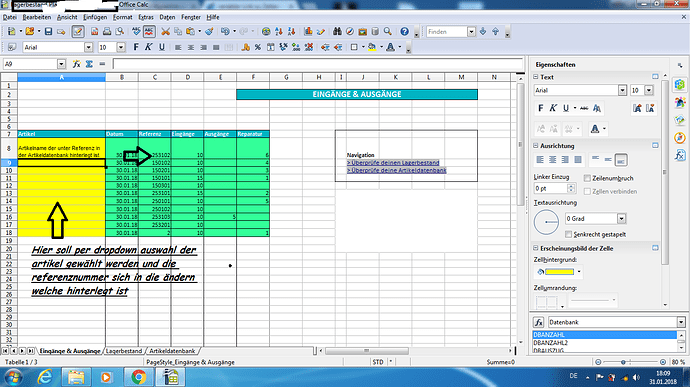Toggle the Zellen verbinden checkbox

click(x=587, y=192)
